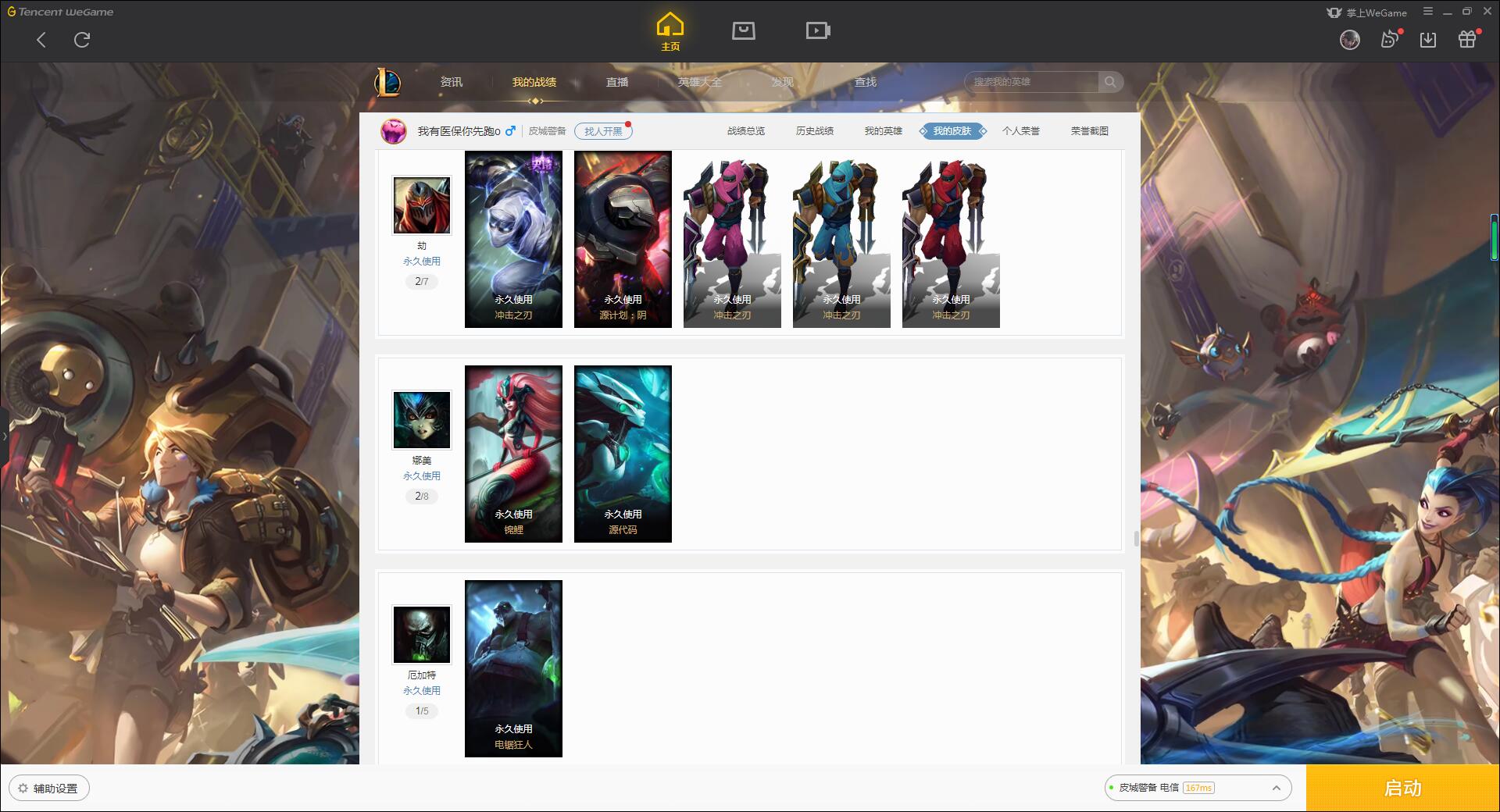Screen dimensions: 1500x812
Task: Click the Tencent WeGame logo
Action: (61, 12)
